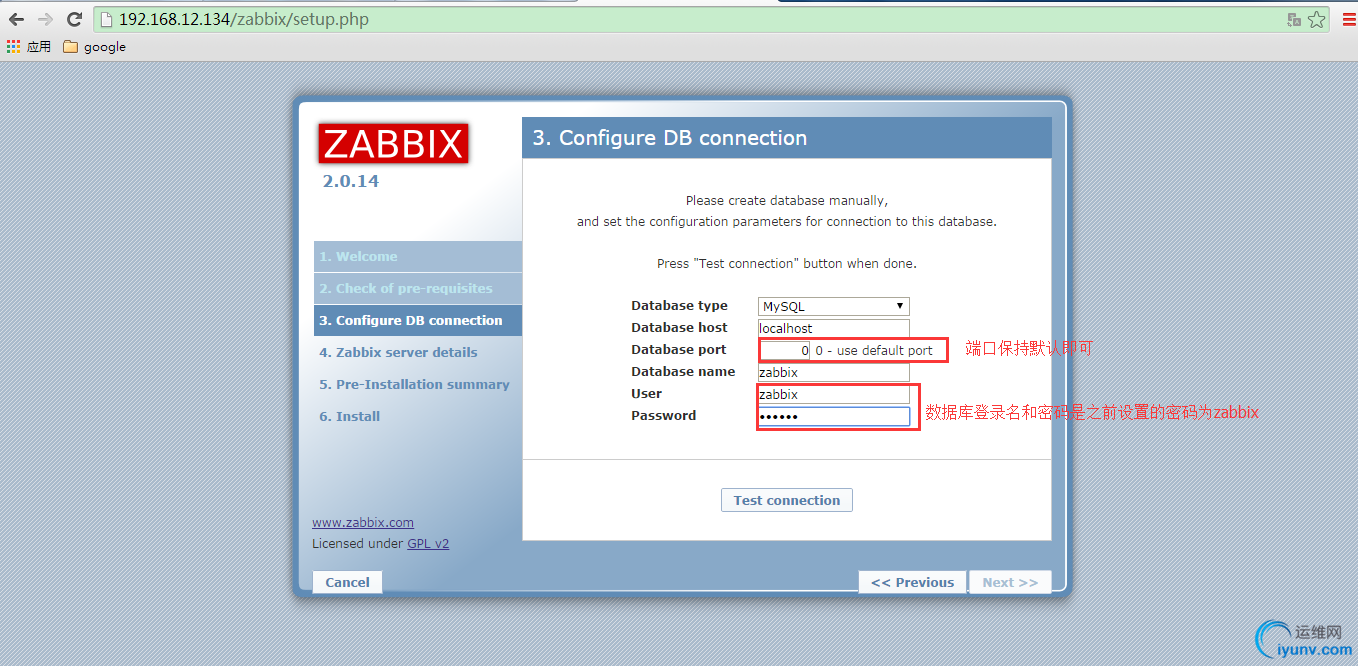Click 'Press "Test connection" button when done.' text
The image size is (1358, 666).
(x=787, y=264)
